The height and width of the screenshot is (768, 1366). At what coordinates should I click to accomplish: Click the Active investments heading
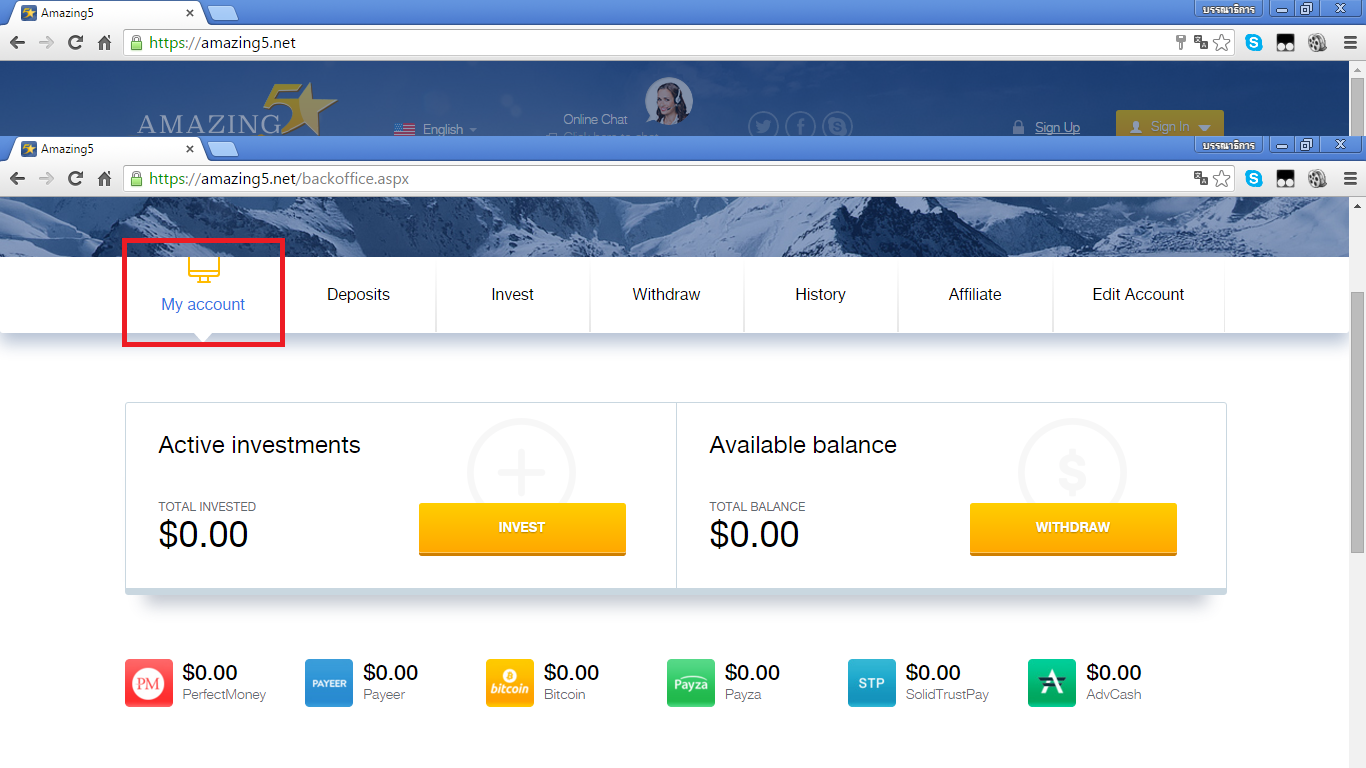259,445
